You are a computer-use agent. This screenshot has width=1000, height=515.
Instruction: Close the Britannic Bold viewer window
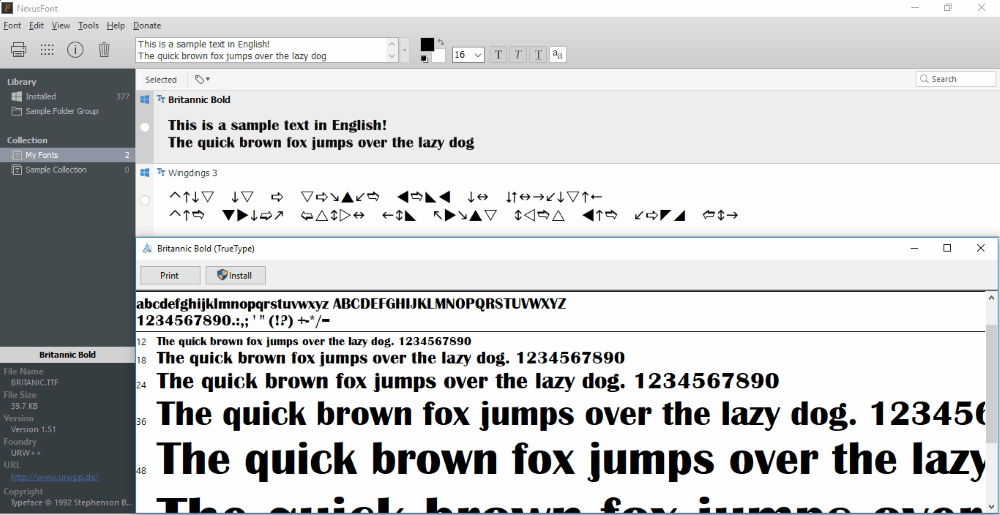[x=981, y=248]
